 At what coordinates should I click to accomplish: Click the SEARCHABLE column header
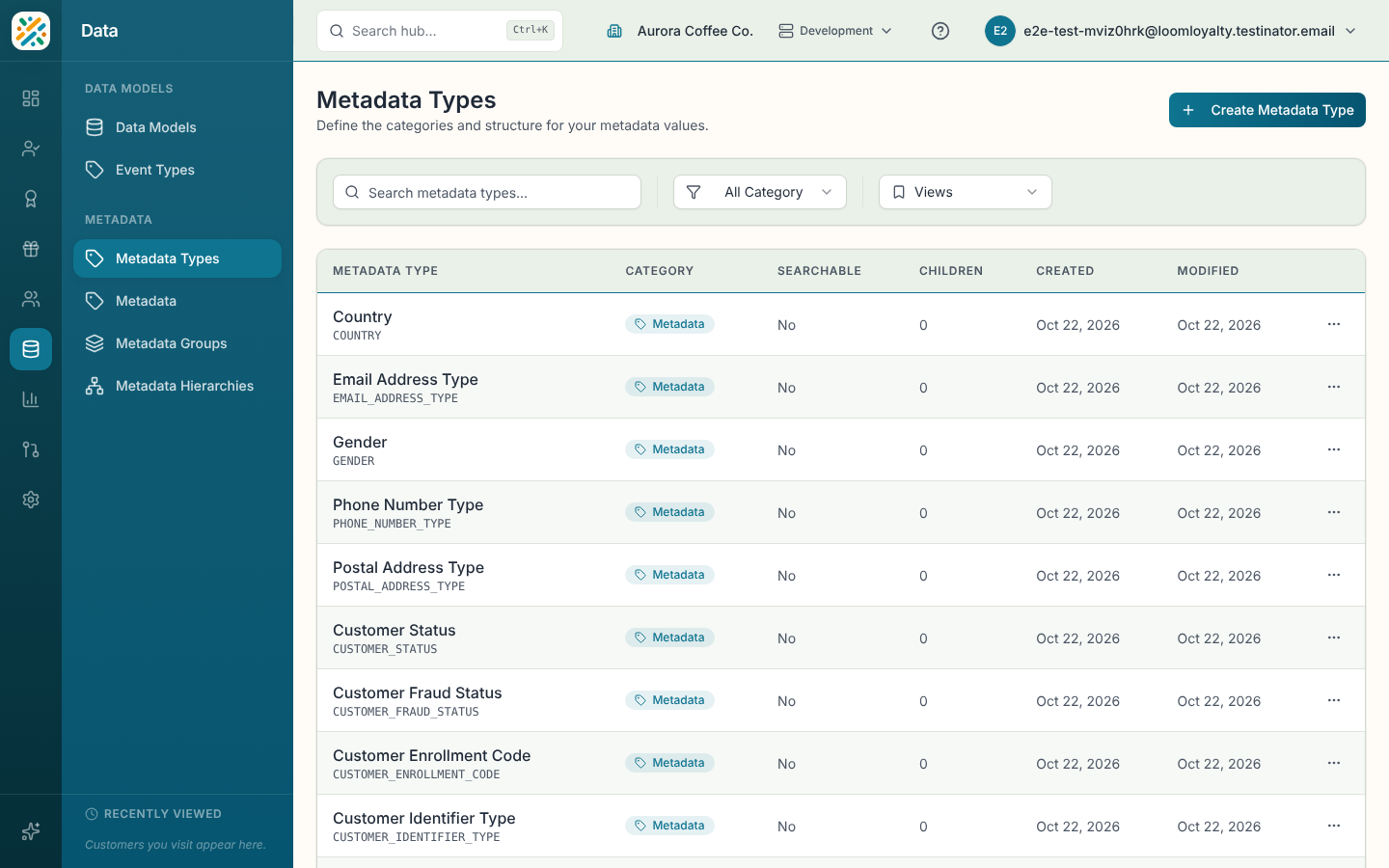pos(819,271)
